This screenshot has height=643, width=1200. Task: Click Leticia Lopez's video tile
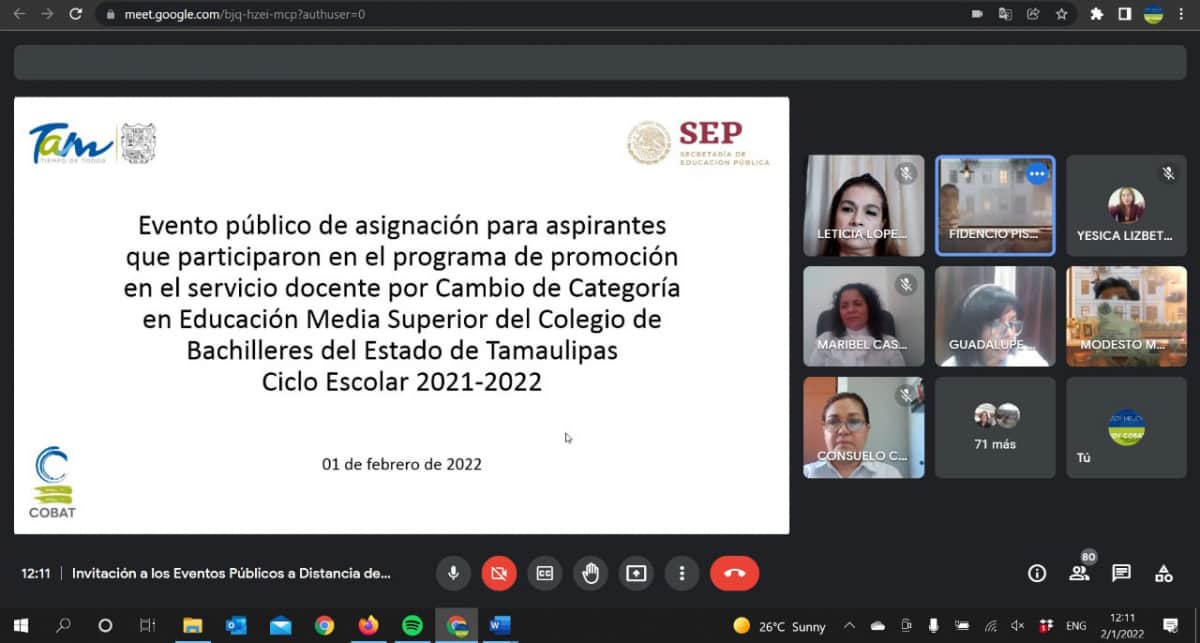pos(863,205)
